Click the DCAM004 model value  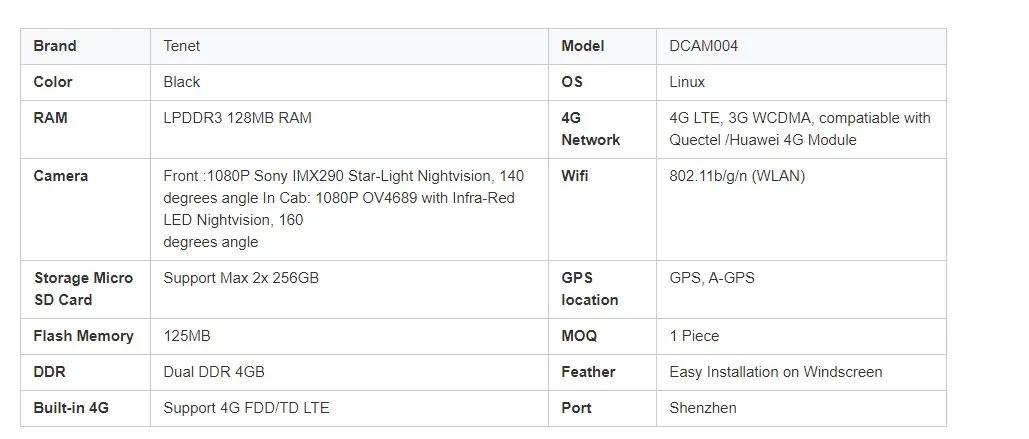pyautogui.click(x=704, y=46)
